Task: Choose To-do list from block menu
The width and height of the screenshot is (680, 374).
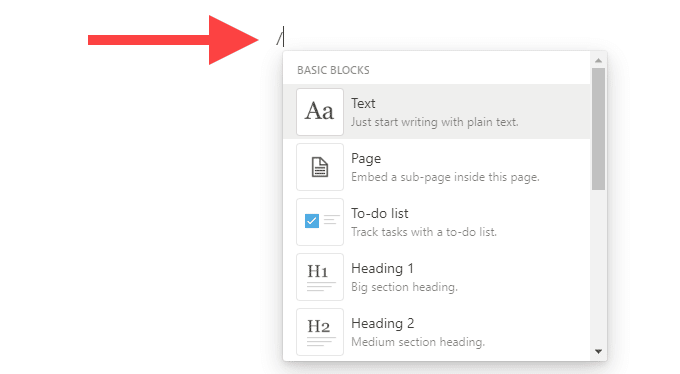Action: point(436,222)
